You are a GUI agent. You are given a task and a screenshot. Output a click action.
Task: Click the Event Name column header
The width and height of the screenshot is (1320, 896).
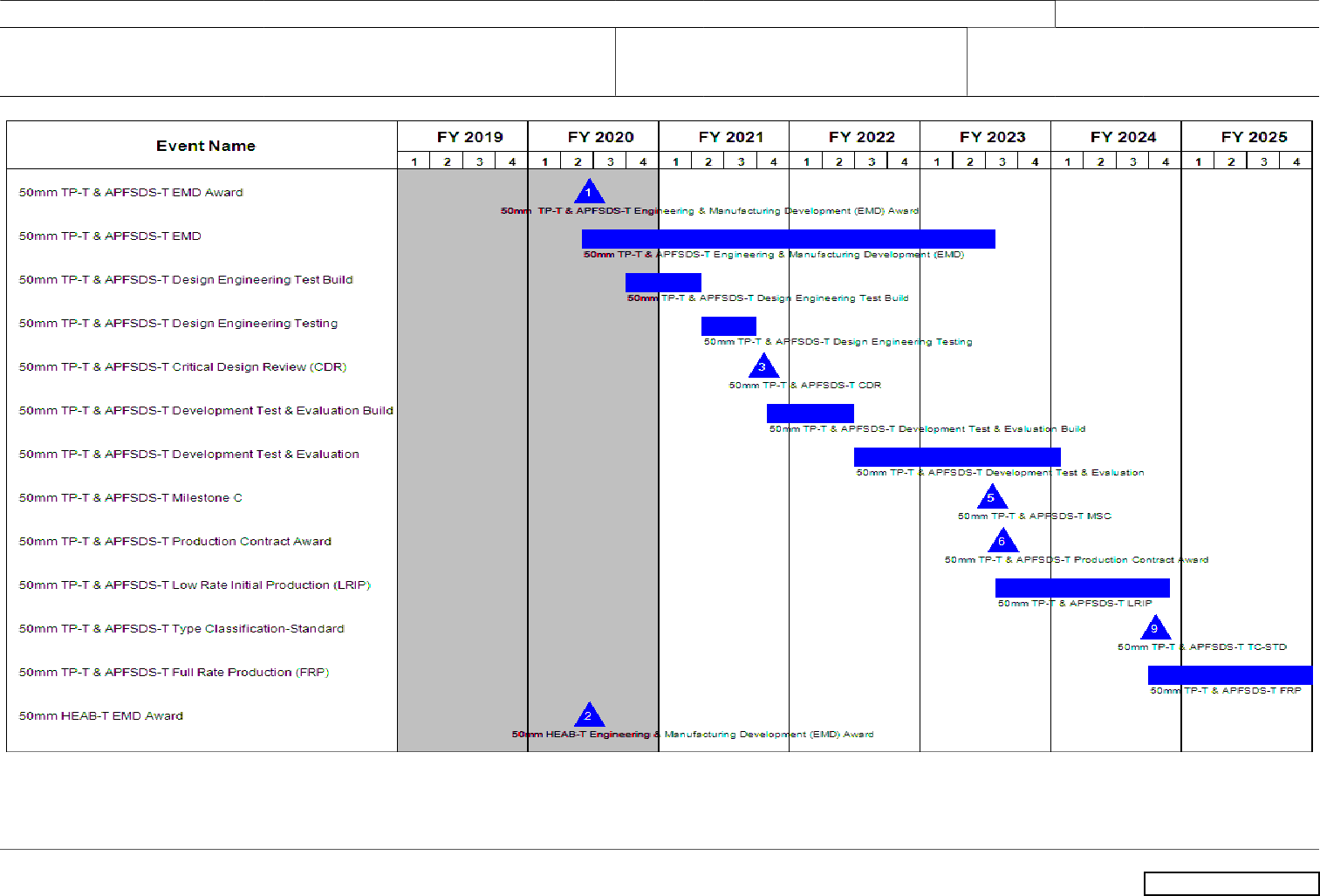tap(205, 146)
